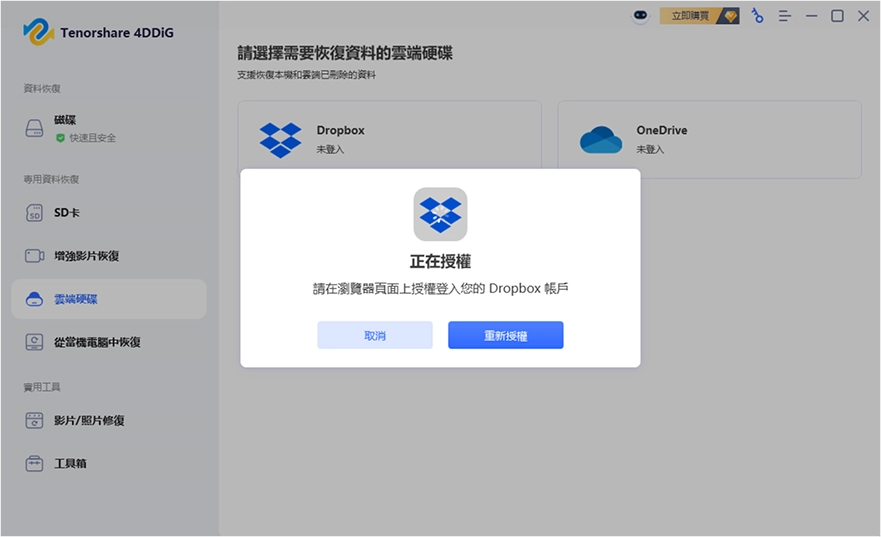Click the photo repair icon
881x537 pixels.
click(x=34, y=420)
